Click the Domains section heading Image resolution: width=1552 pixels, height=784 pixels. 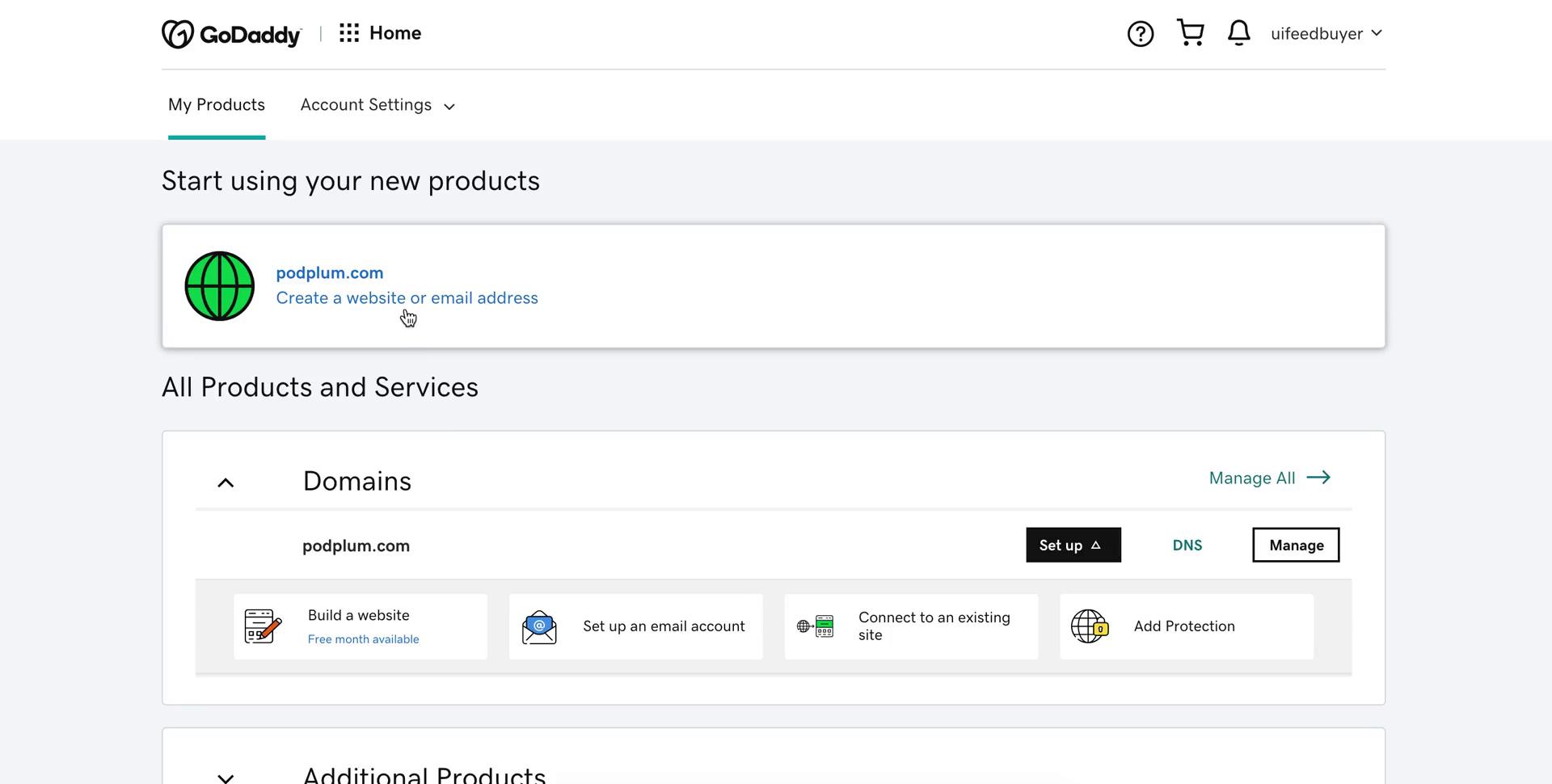coord(357,482)
